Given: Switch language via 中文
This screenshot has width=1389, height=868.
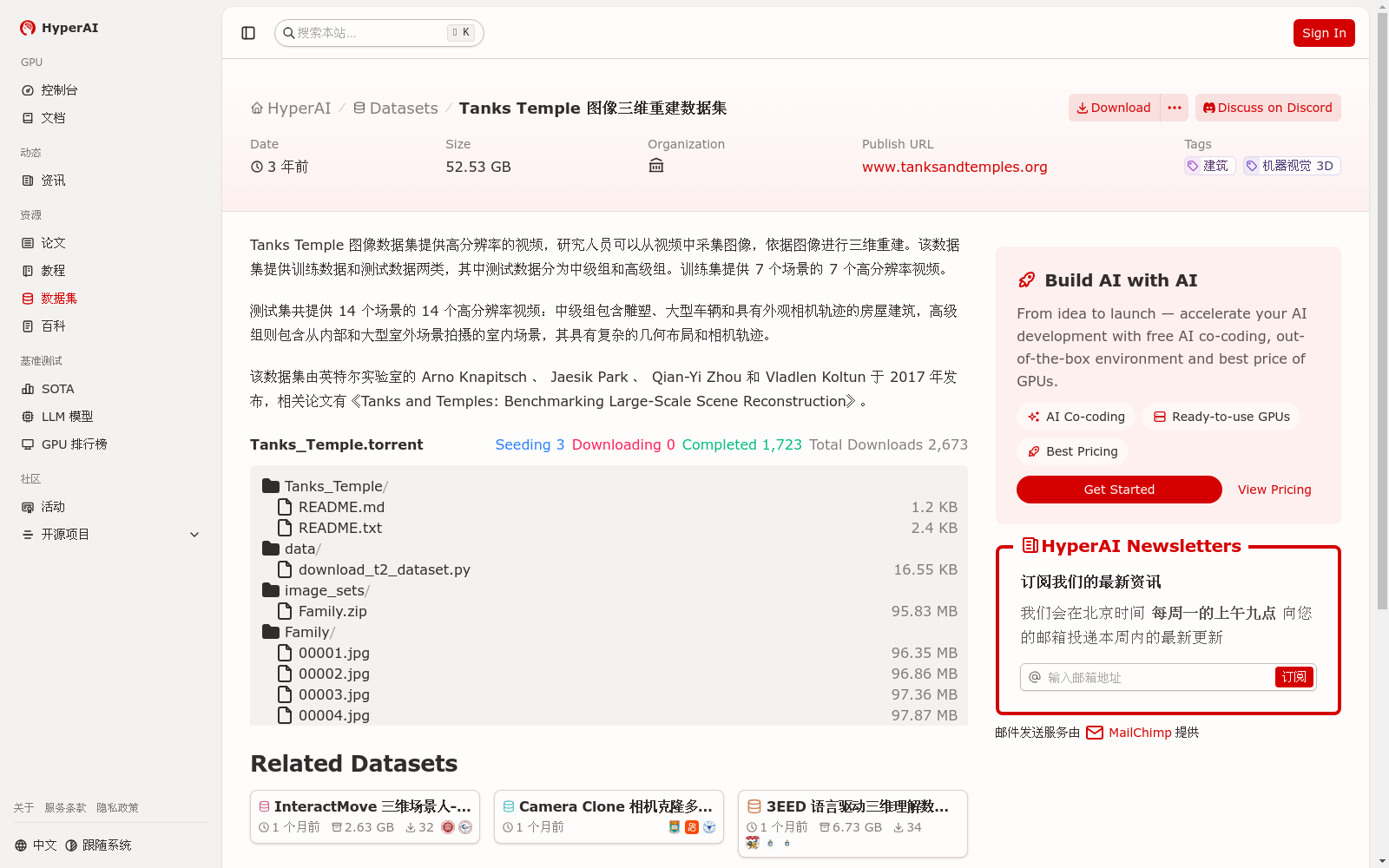Looking at the screenshot, I should [36, 845].
